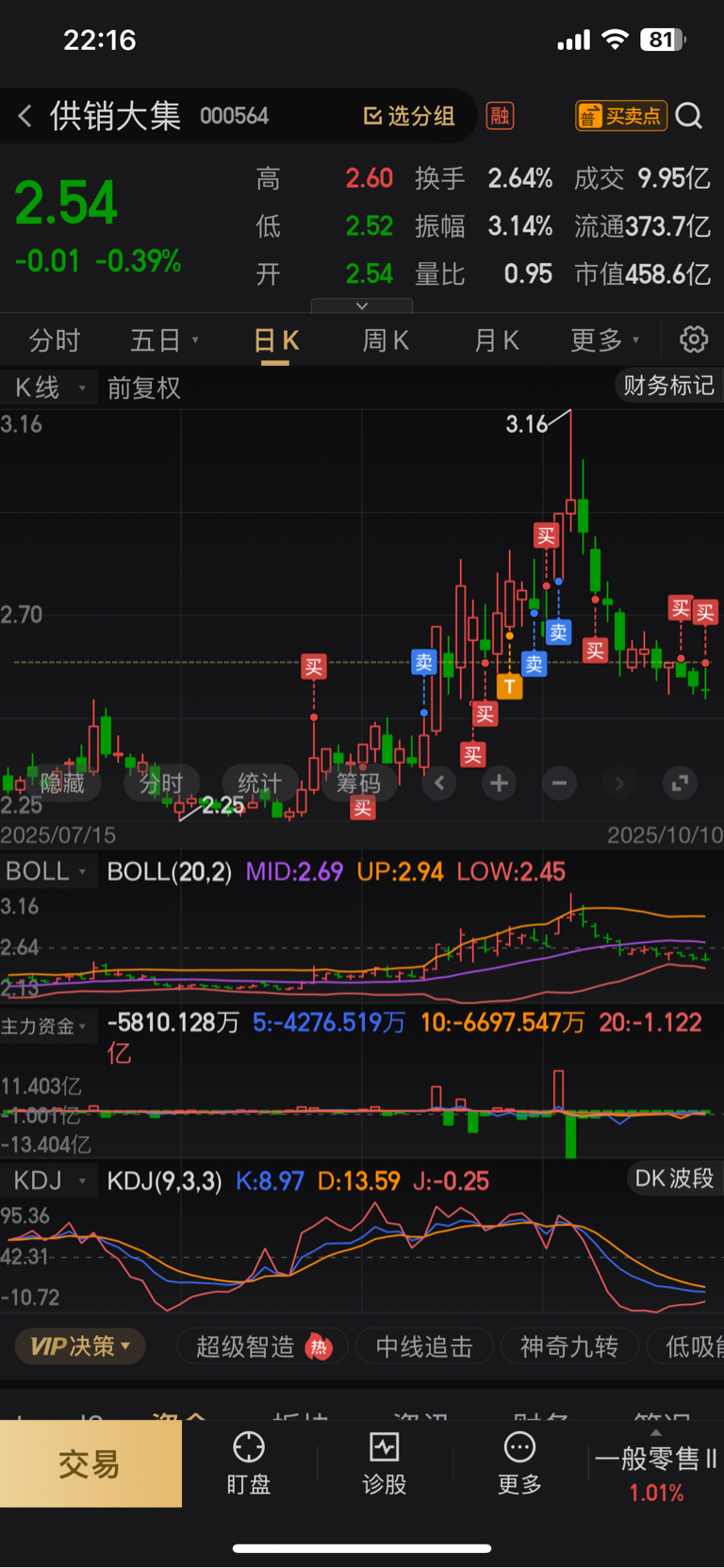This screenshot has width=724, height=1568.
Task: Open the 五日 chart tab
Action: 164,340
